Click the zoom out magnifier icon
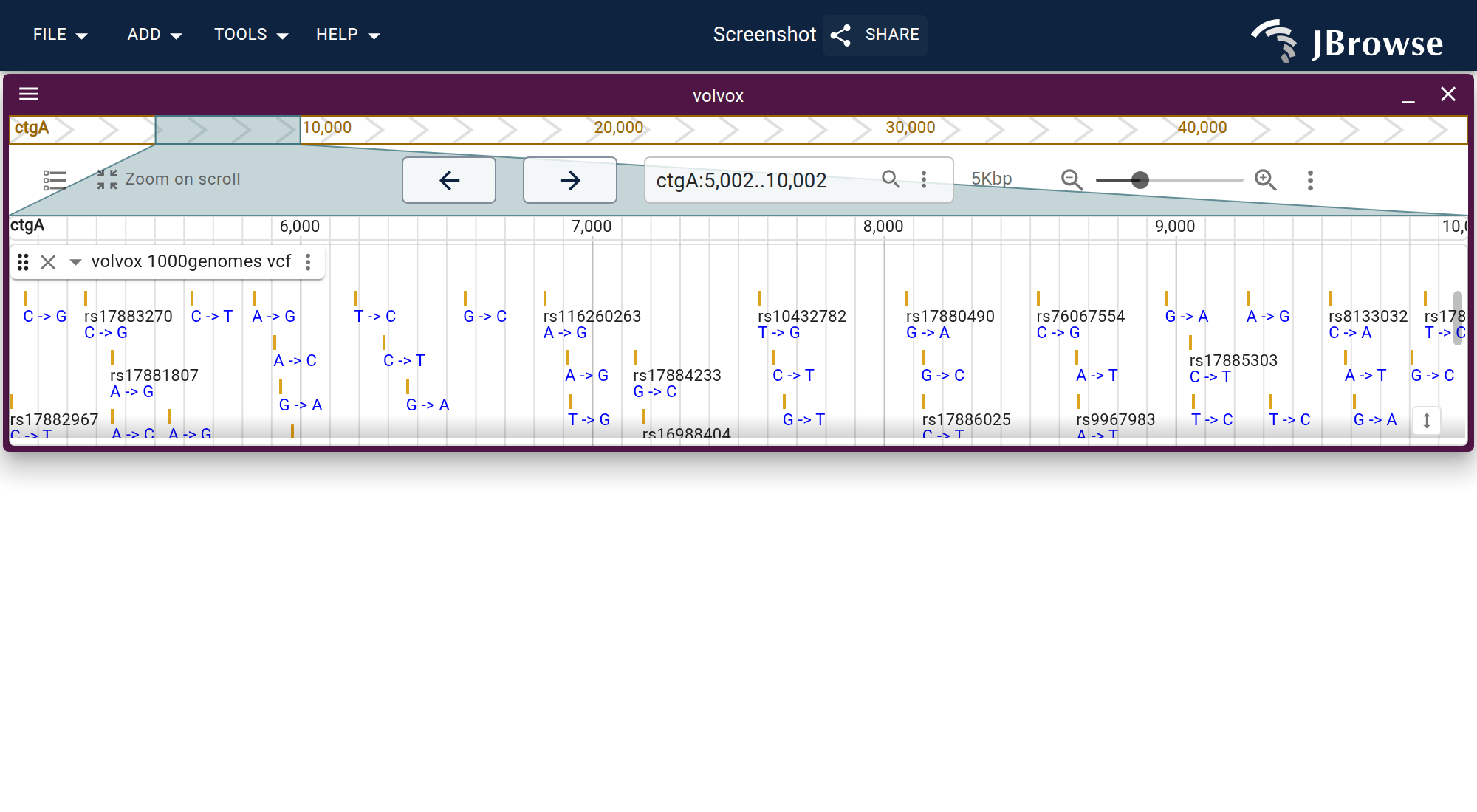The image size is (1477, 812). coord(1071,179)
